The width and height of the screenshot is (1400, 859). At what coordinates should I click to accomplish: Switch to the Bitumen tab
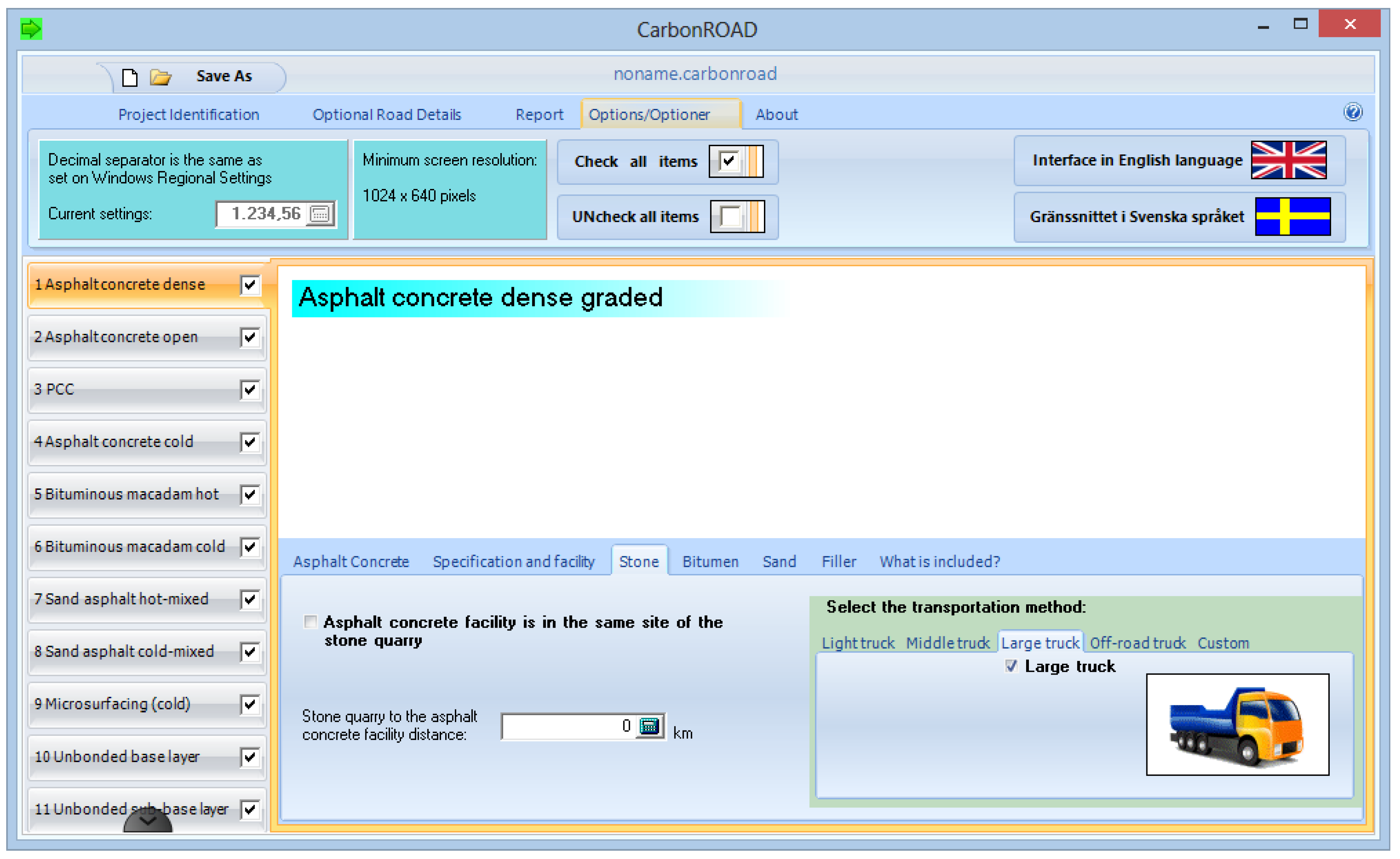(710, 562)
